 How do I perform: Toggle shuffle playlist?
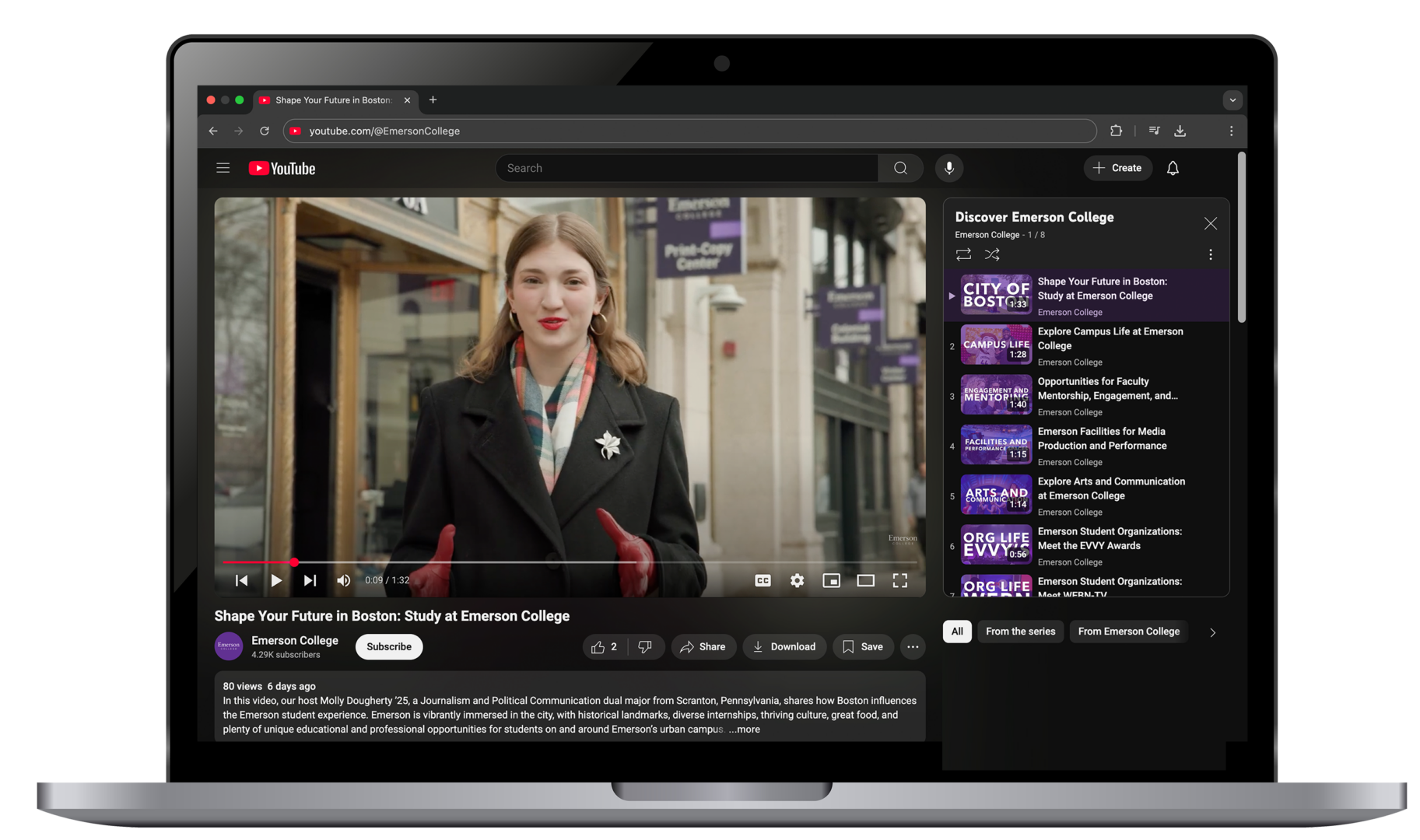coord(992,254)
